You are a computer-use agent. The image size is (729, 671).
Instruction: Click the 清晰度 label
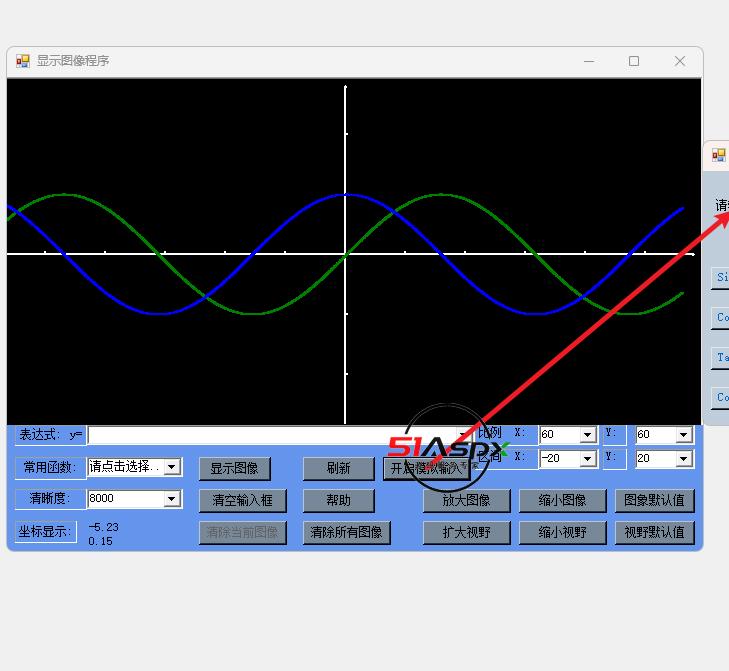coord(50,499)
